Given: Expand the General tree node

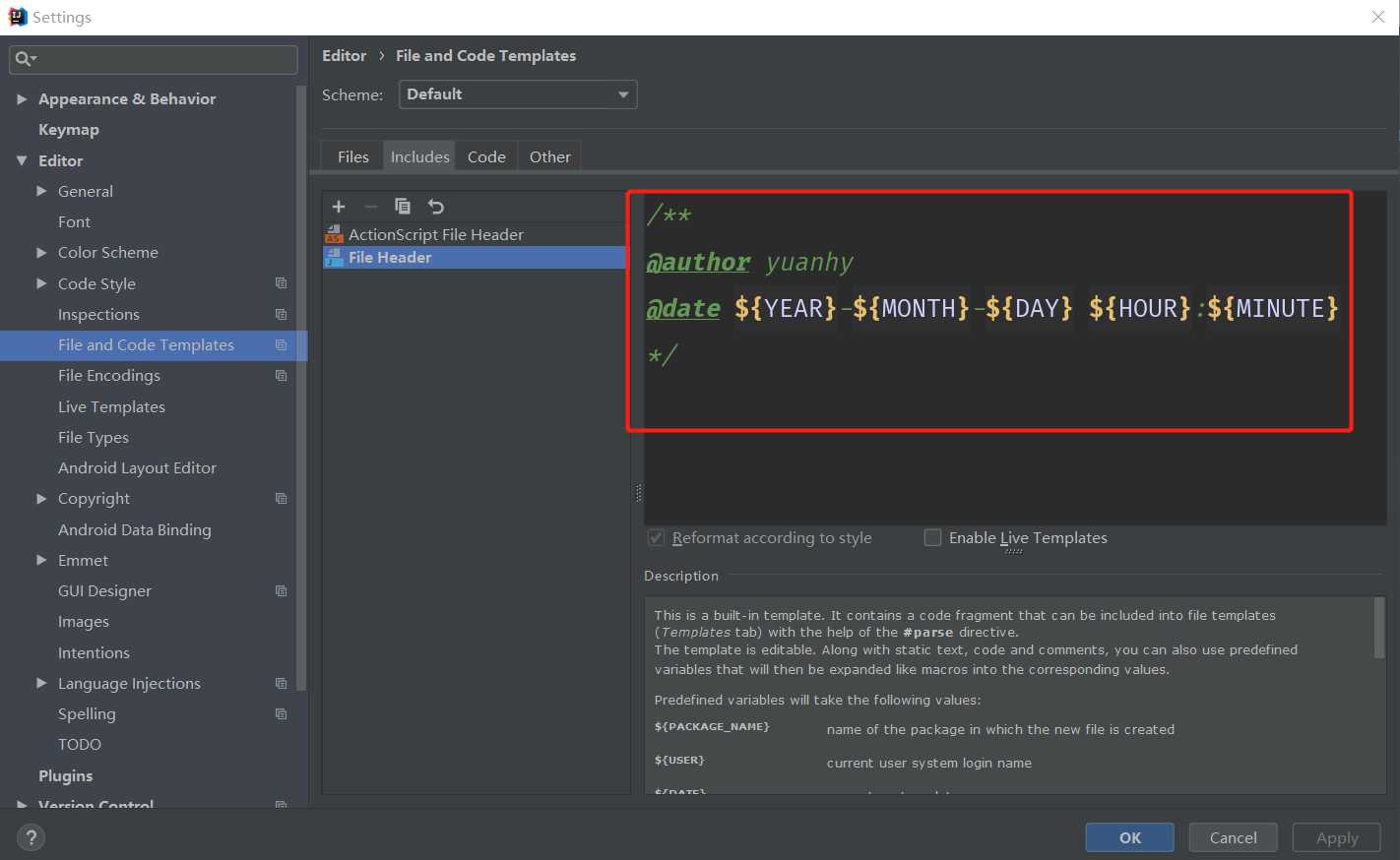Looking at the screenshot, I should point(41,191).
